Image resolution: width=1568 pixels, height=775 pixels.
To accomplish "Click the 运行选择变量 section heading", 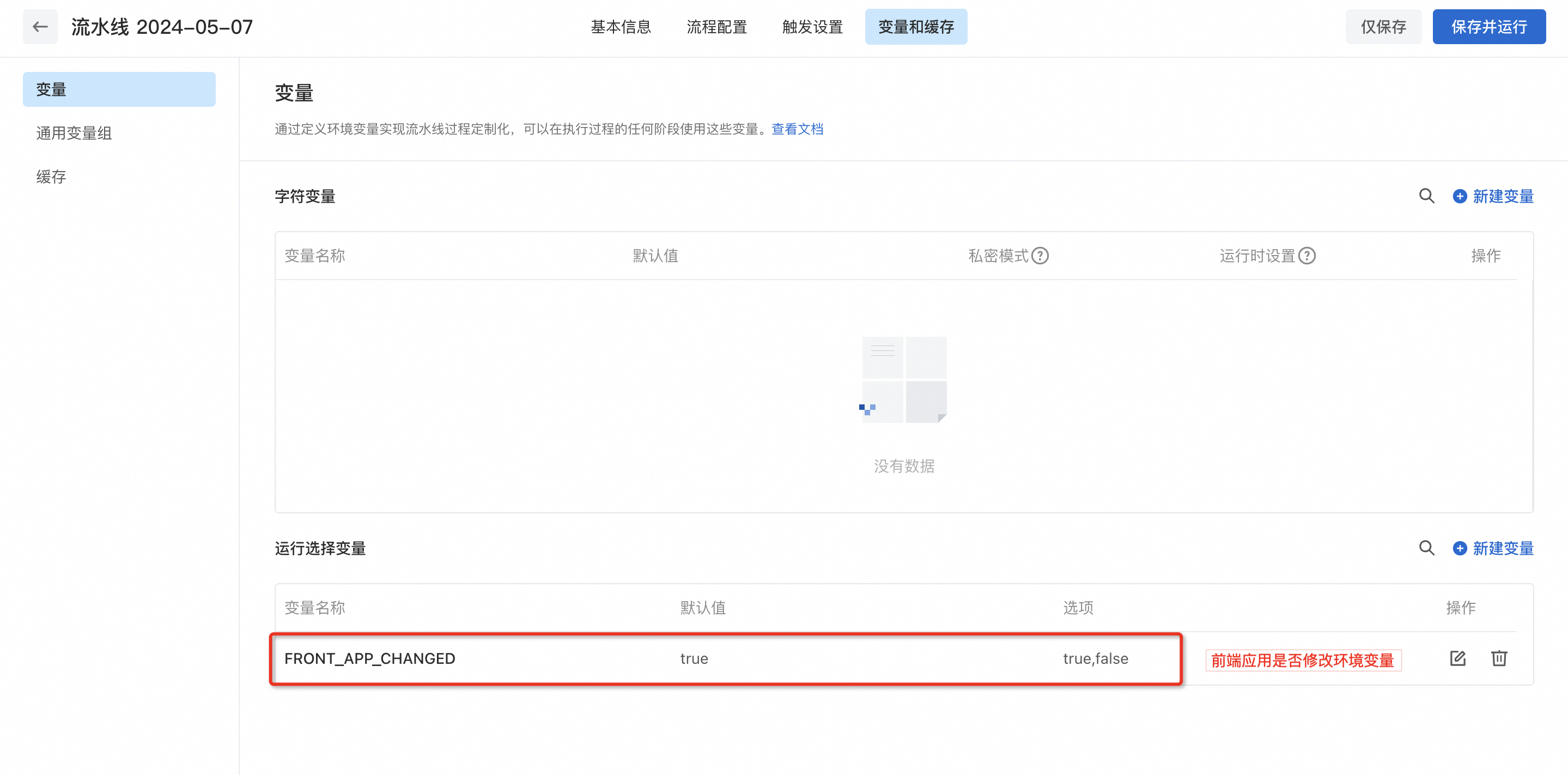I will (320, 548).
